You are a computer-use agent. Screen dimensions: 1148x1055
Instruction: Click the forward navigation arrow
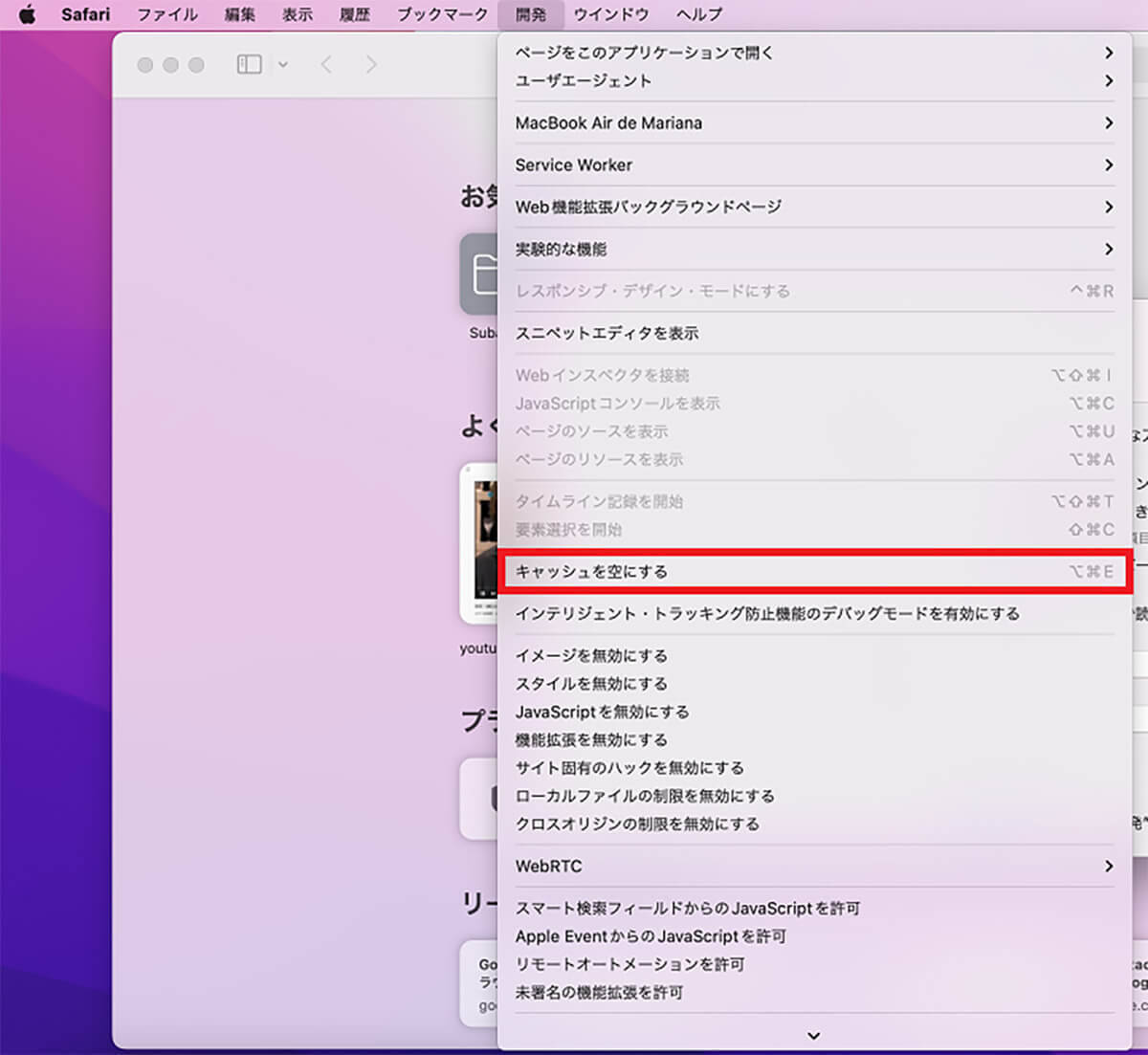point(371,64)
